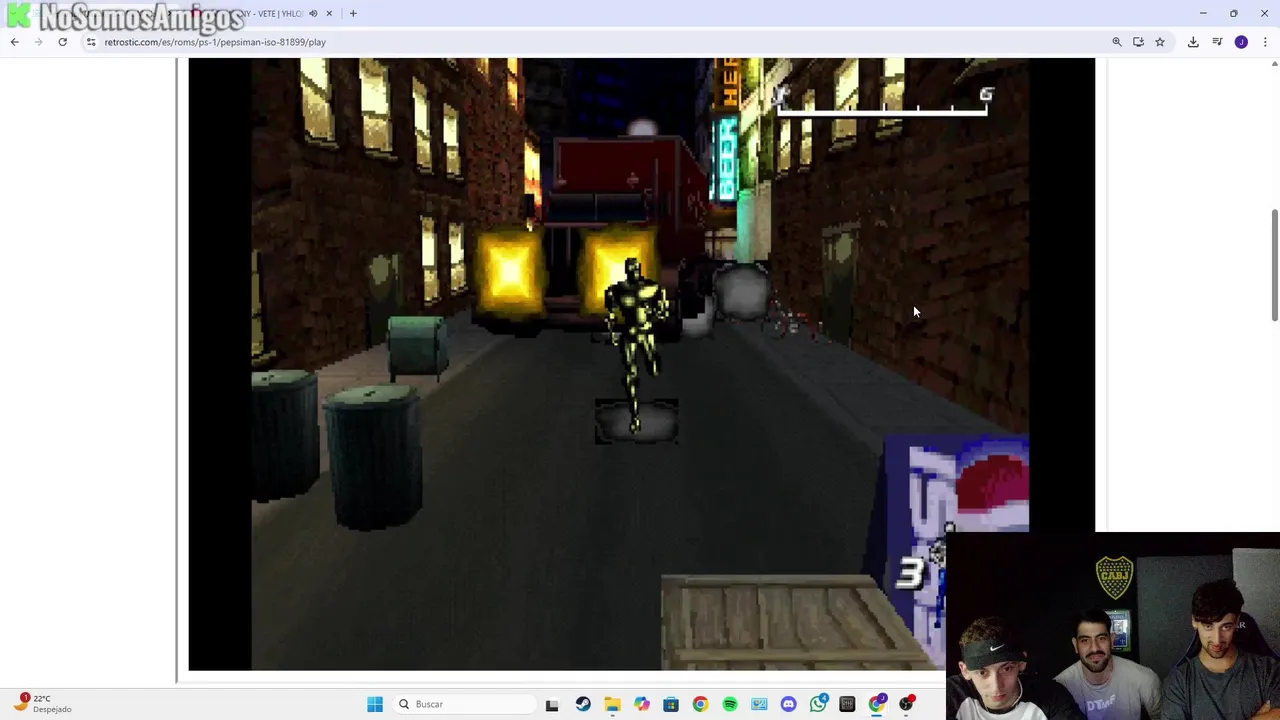Open the dark square app after WhatsApp
Screen dimensions: 1280x720
click(x=848, y=704)
